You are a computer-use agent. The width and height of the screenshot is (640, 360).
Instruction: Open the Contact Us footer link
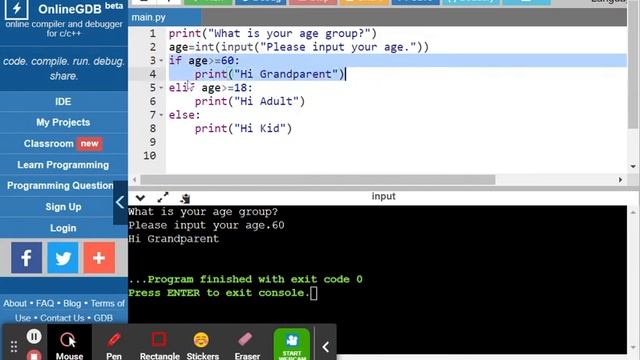[x=62, y=318]
